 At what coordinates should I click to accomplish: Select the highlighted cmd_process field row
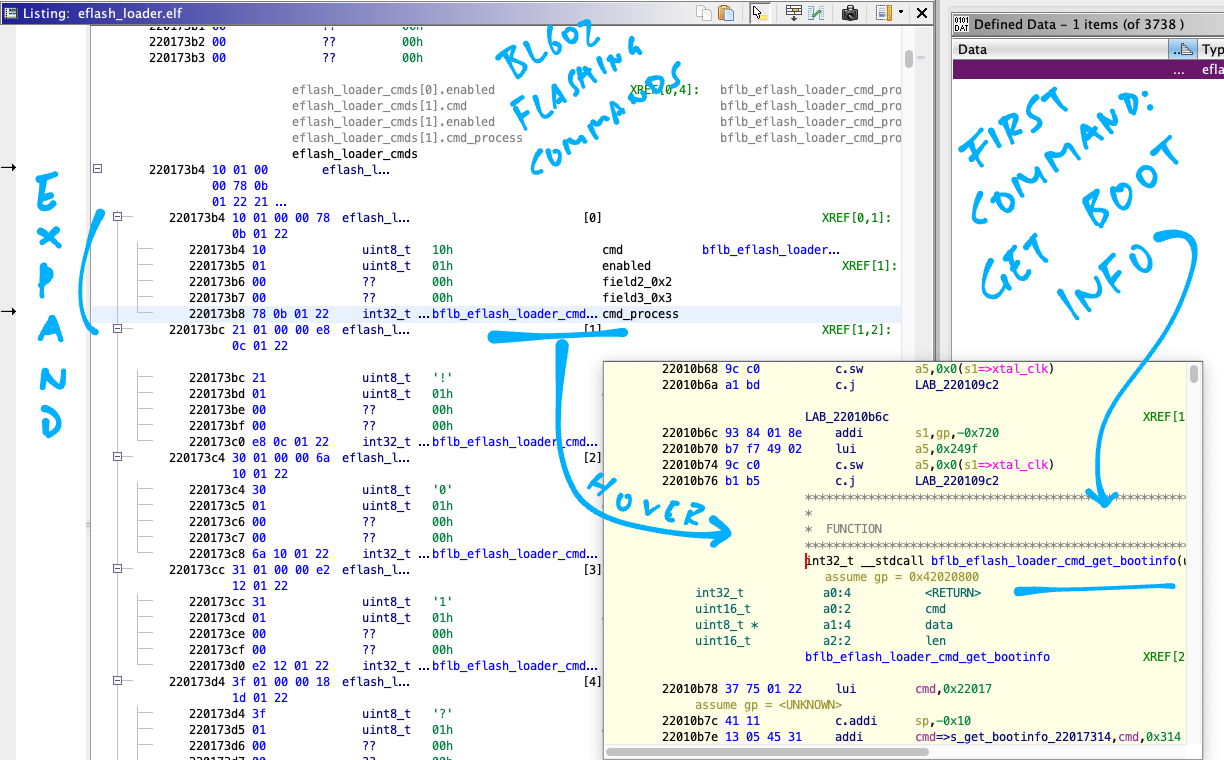400,313
